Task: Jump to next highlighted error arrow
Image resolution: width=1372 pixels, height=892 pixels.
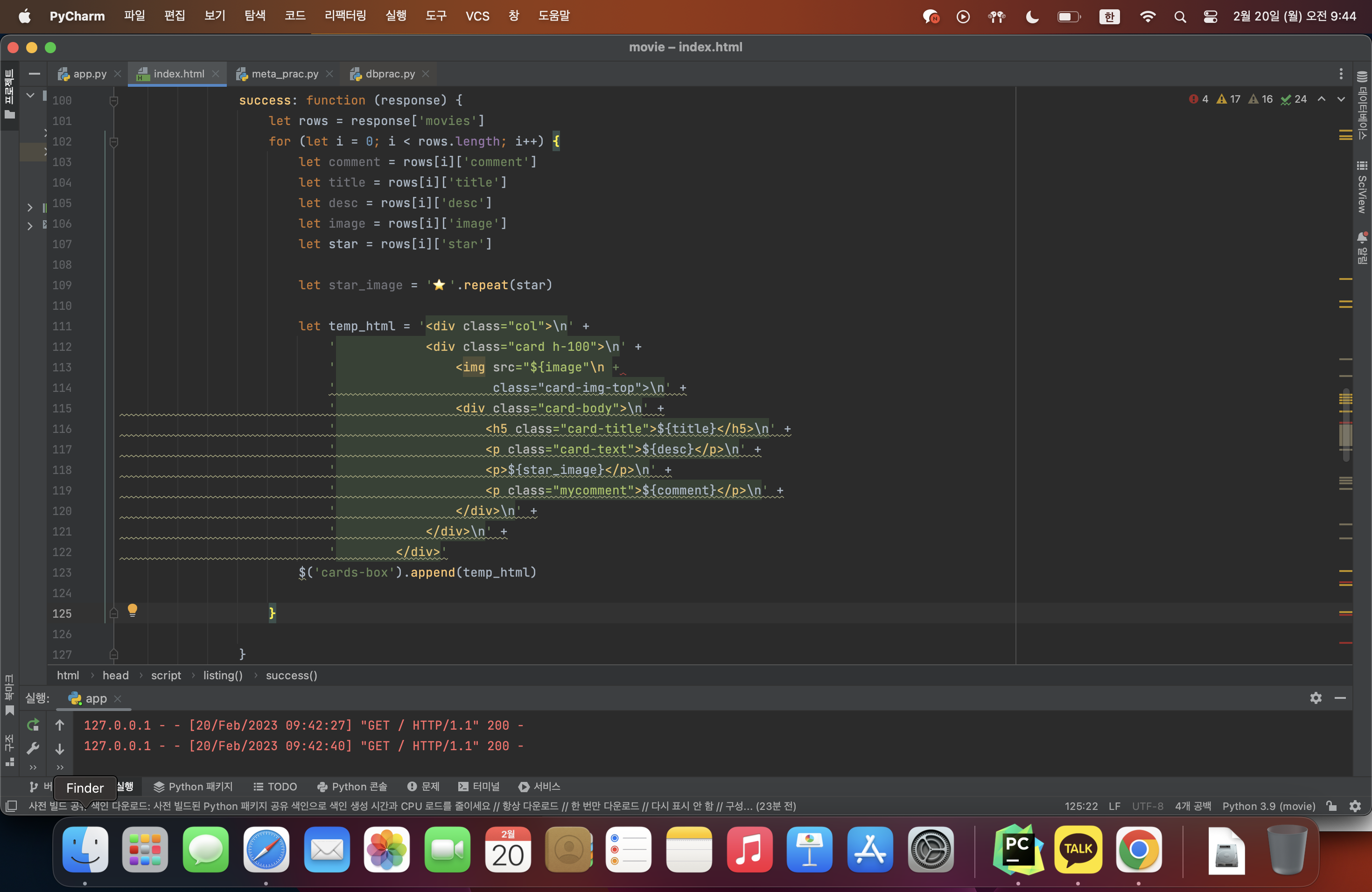Action: (1342, 99)
